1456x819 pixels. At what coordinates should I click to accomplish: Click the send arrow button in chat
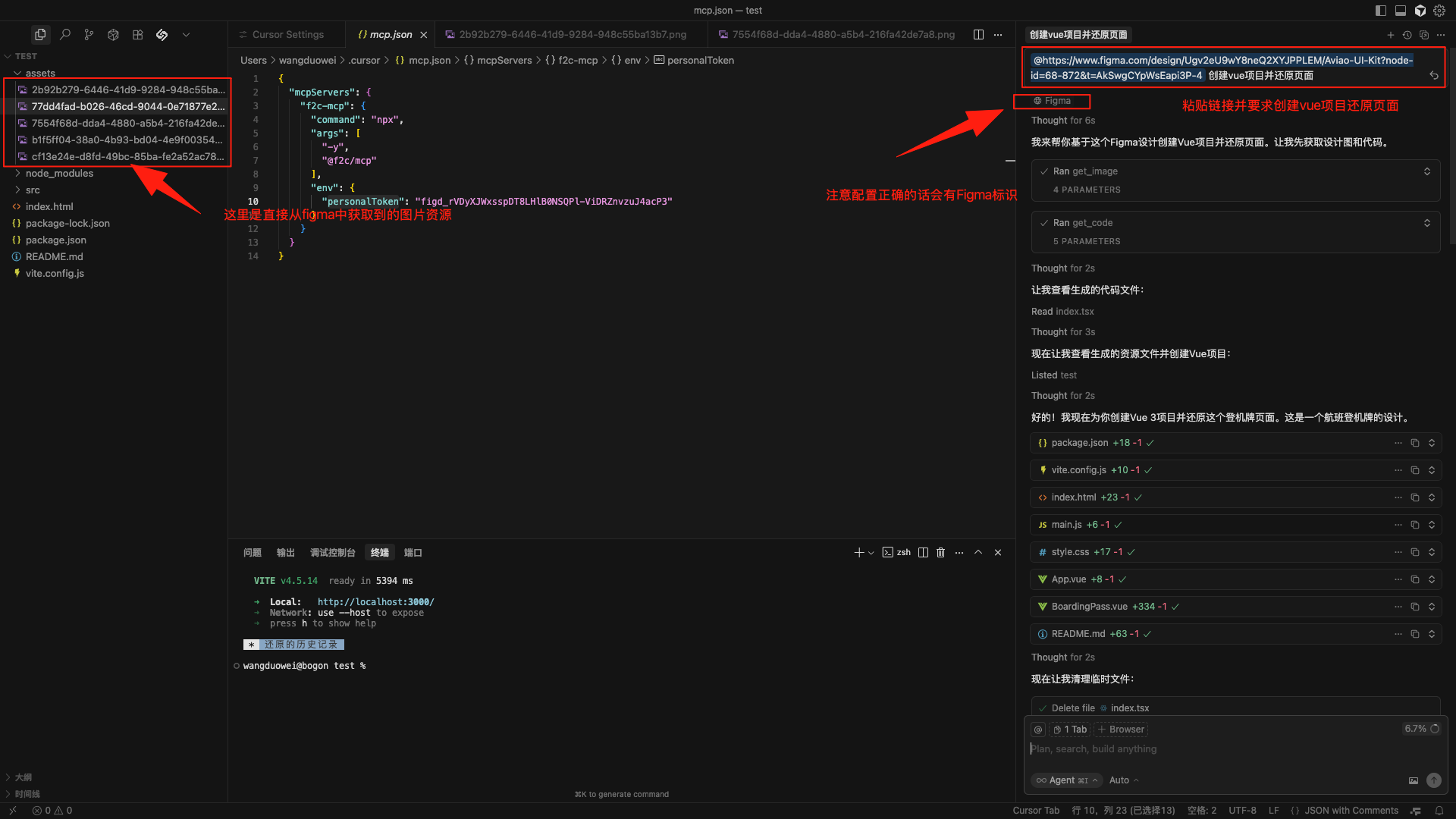point(1433,780)
